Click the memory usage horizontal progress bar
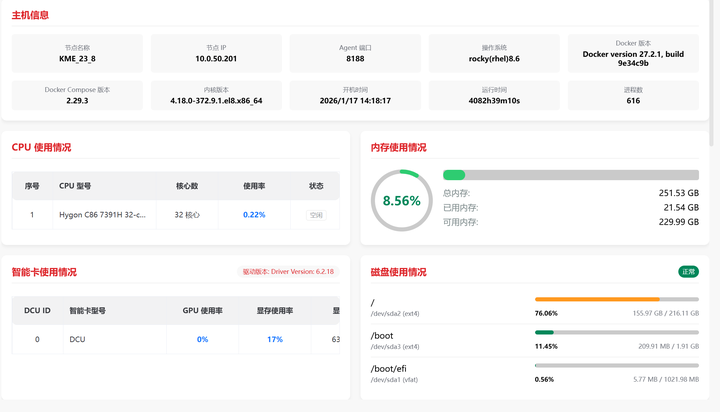720x412 pixels. pos(571,175)
